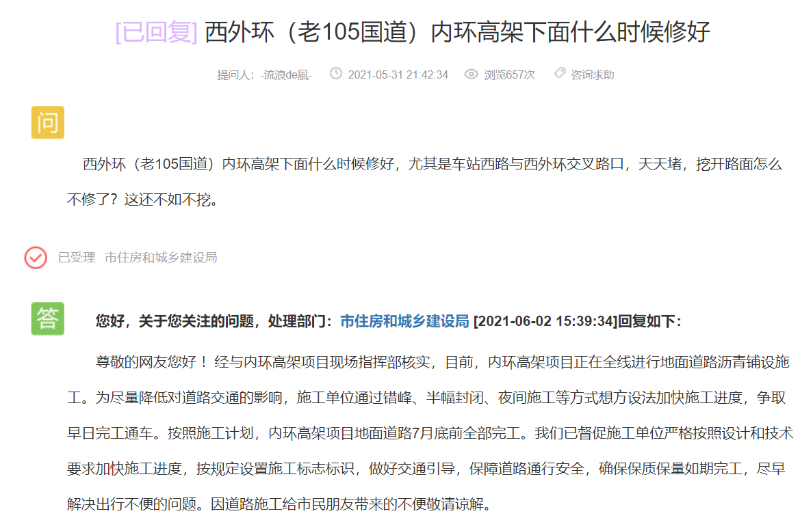The width and height of the screenshot is (800, 520).
Task: Click the phrase 内环高架项目地面道路7月底前全部完工
Action: point(395,433)
